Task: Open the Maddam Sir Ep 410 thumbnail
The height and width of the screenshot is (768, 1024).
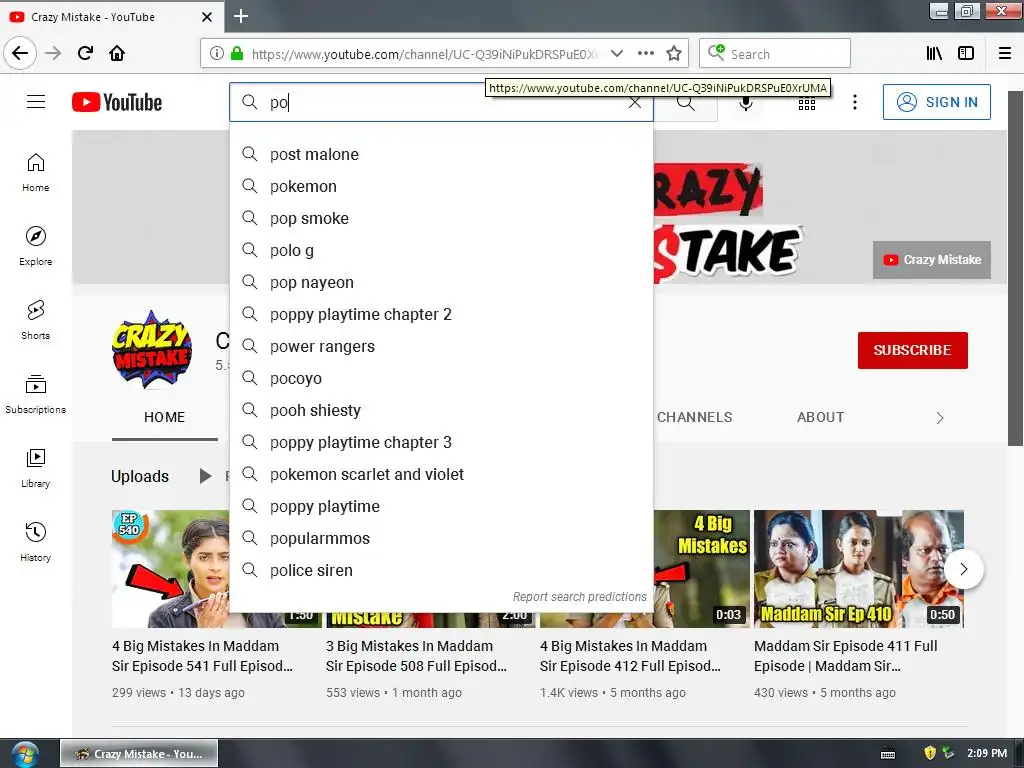Action: pos(859,569)
